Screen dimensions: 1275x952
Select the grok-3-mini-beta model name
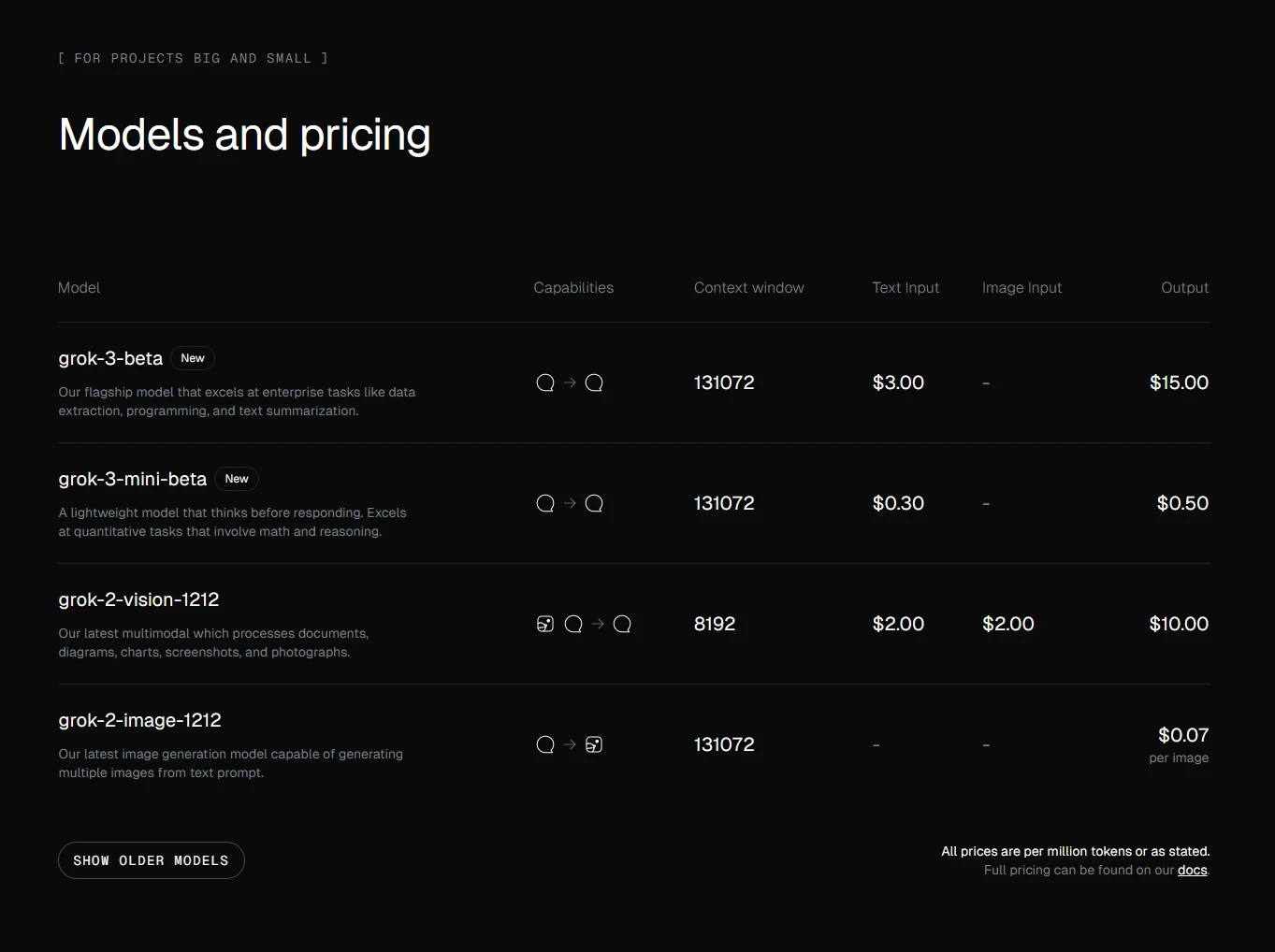tap(132, 479)
